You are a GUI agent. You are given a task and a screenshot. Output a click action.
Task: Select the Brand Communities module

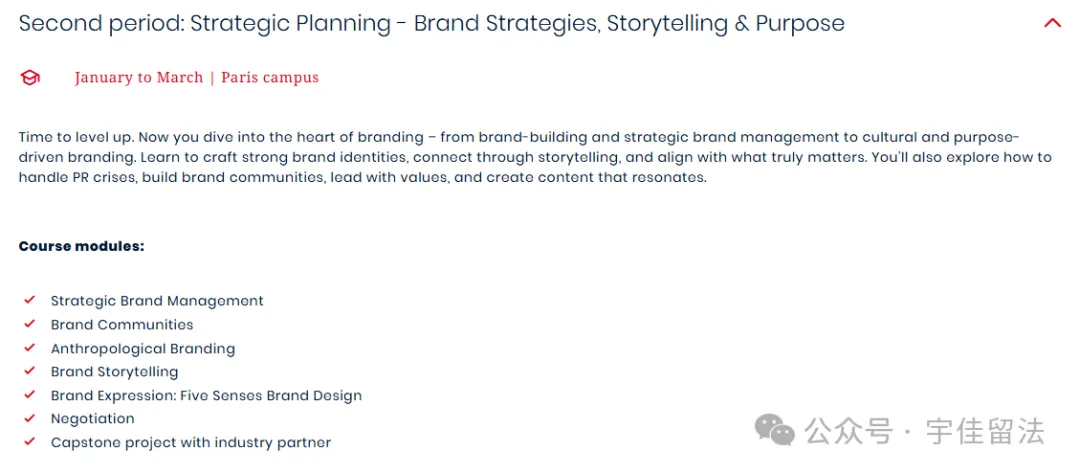pyautogui.click(x=122, y=324)
